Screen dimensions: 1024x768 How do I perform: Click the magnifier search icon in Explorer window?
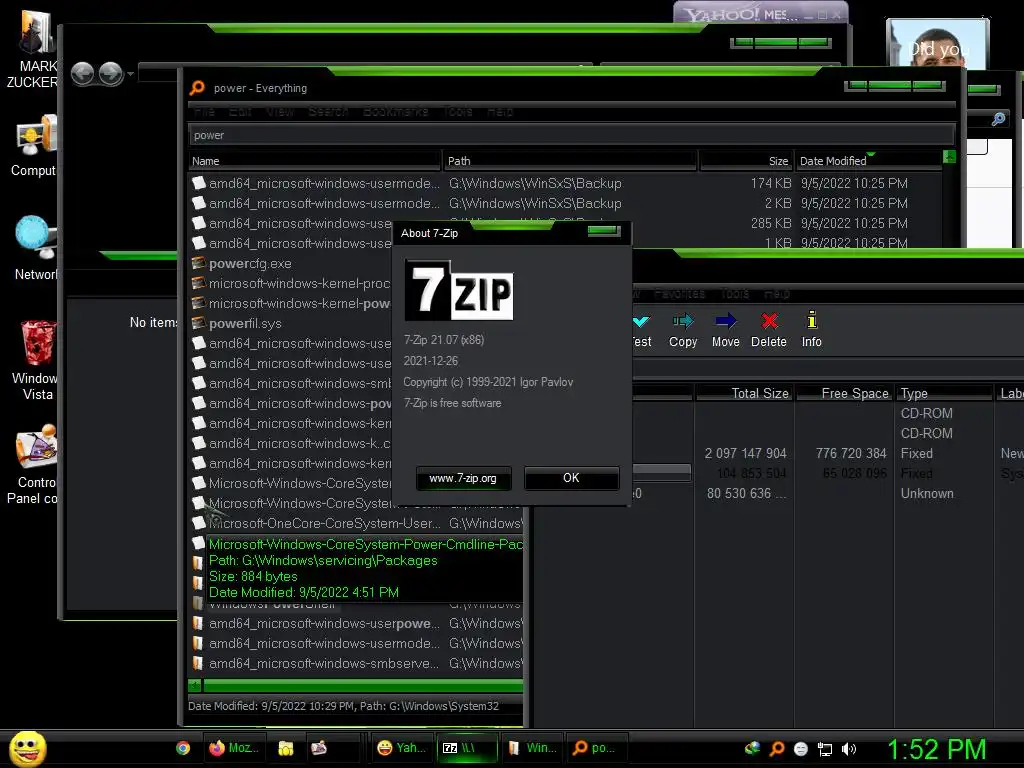tap(999, 119)
